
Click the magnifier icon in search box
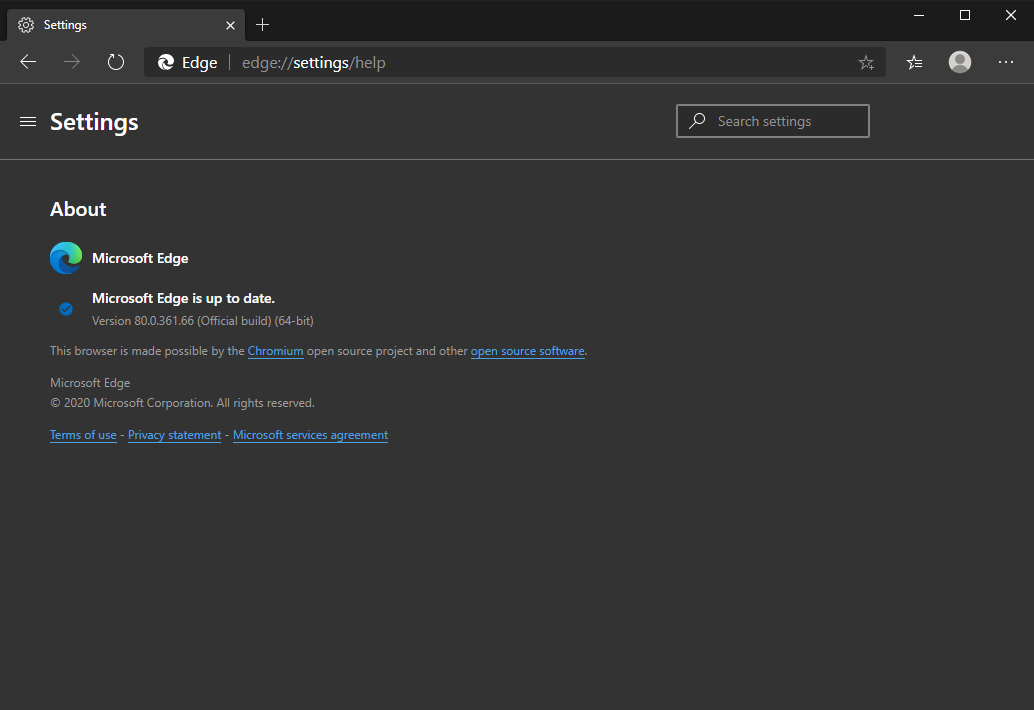click(697, 121)
